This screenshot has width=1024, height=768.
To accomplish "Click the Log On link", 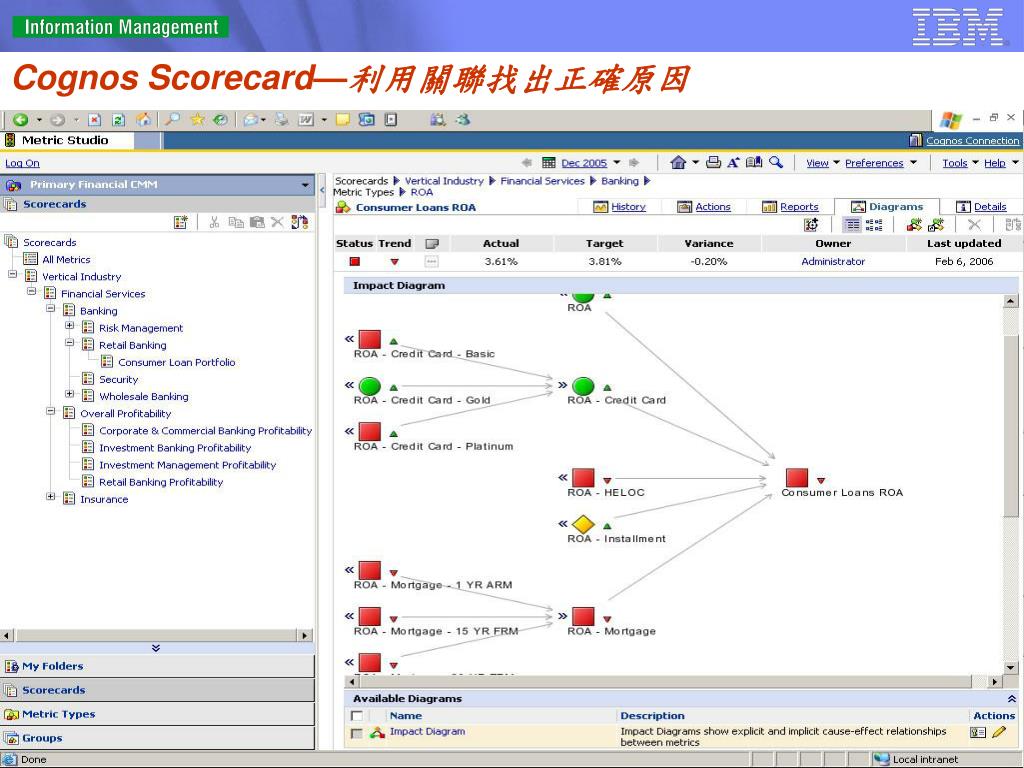I will pyautogui.click(x=22, y=163).
